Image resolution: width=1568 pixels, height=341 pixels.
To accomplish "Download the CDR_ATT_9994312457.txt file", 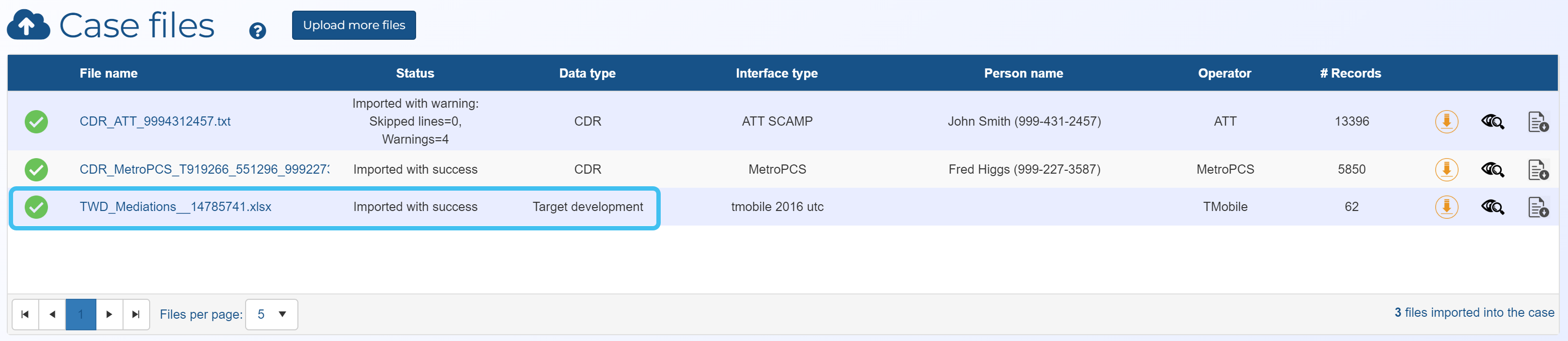I will coord(1446,121).
